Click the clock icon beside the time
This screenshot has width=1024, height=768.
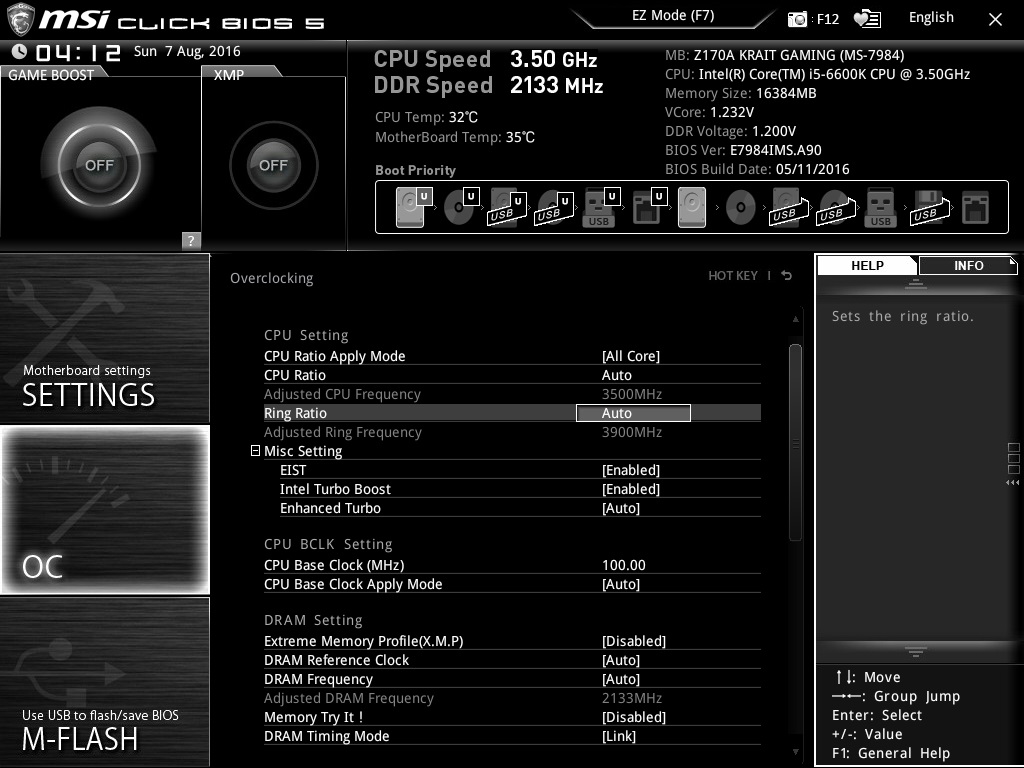(x=19, y=51)
